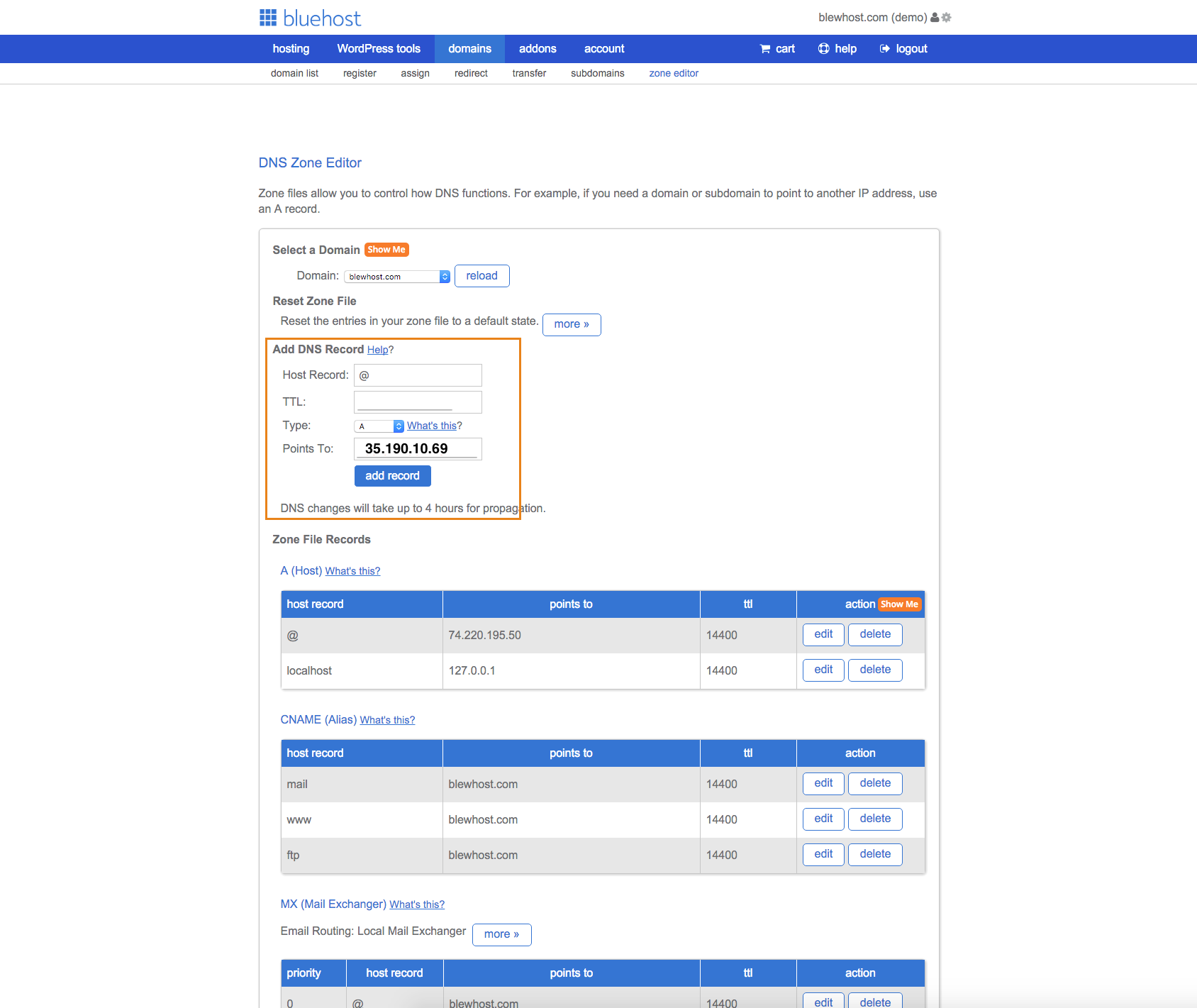Click the user profile icon beside blewhost.com

pyautogui.click(x=935, y=18)
